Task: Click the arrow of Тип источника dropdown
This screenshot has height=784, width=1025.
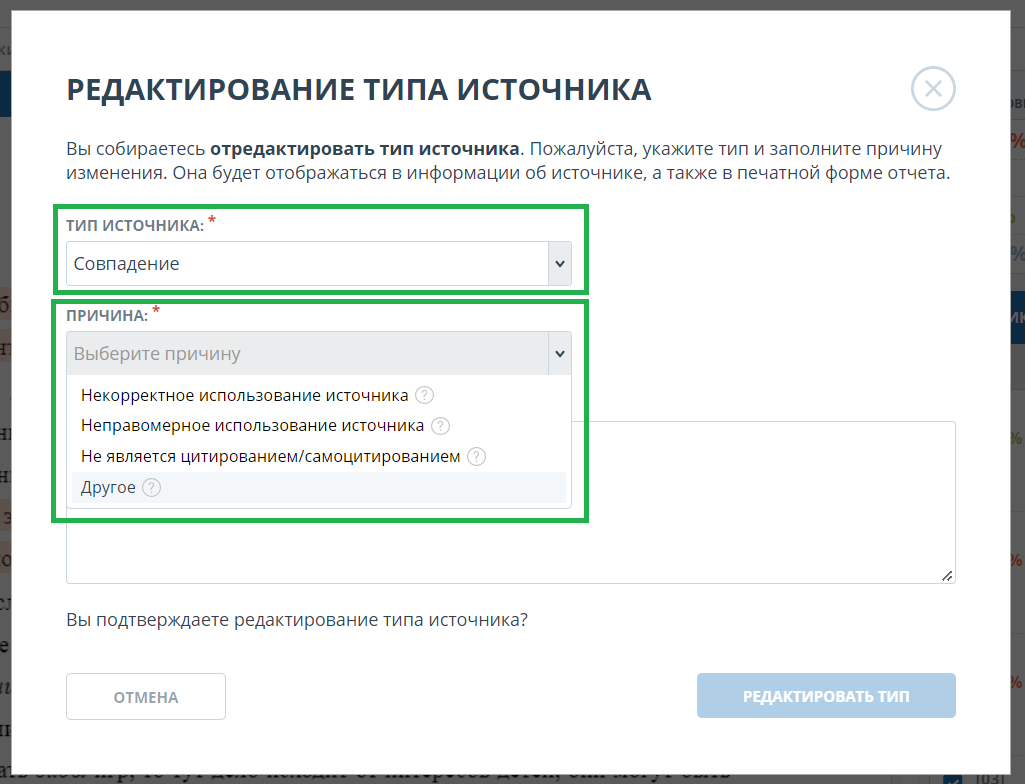Action: tap(559, 264)
